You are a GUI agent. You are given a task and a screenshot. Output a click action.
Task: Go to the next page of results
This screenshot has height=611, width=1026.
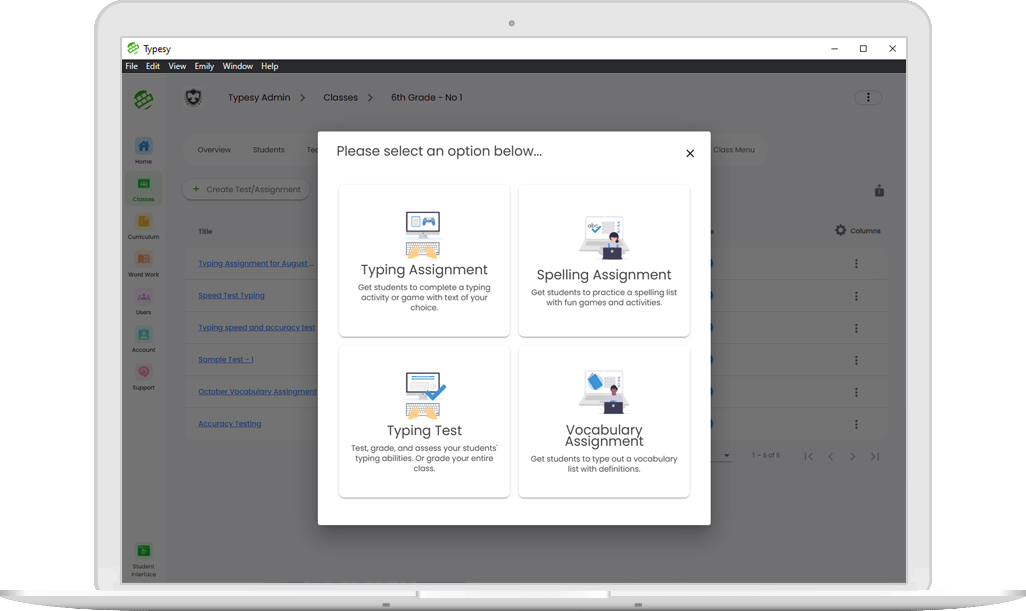852,457
